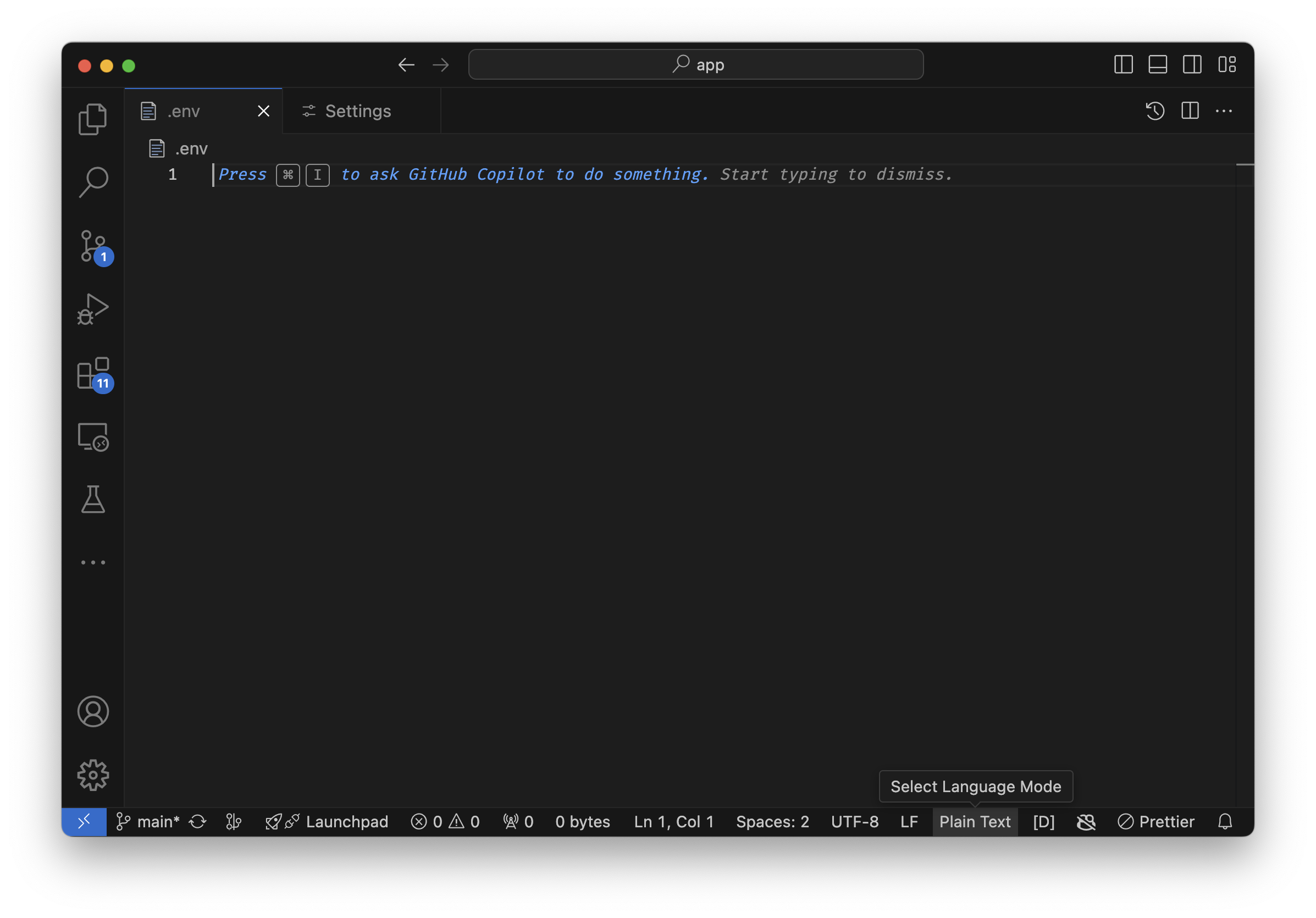Open more editor actions with ellipsis
Image resolution: width=1316 pixels, height=918 pixels.
click(x=1224, y=110)
